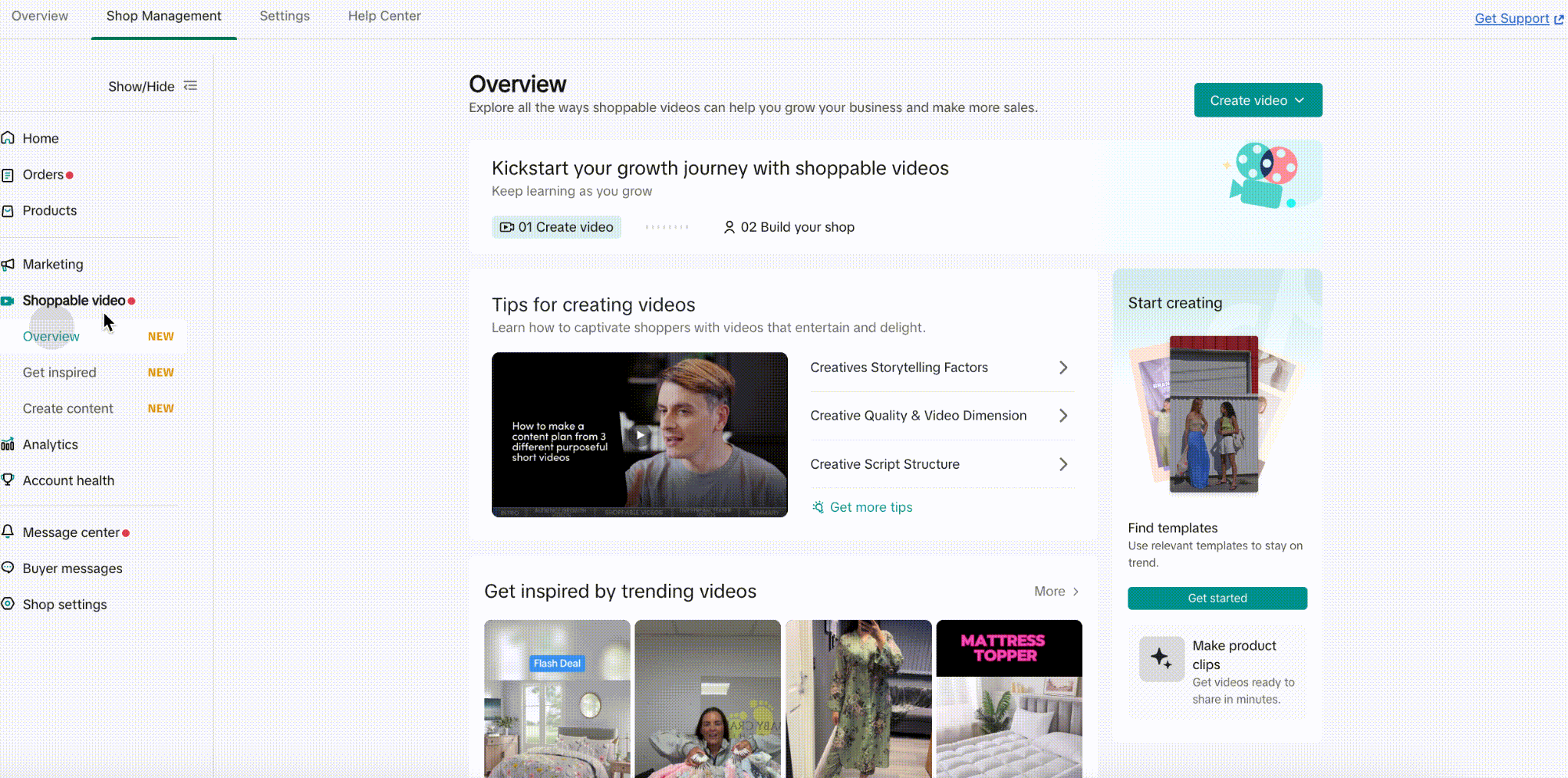Click the Get started button
This screenshot has height=778, width=1568.
coord(1217,598)
